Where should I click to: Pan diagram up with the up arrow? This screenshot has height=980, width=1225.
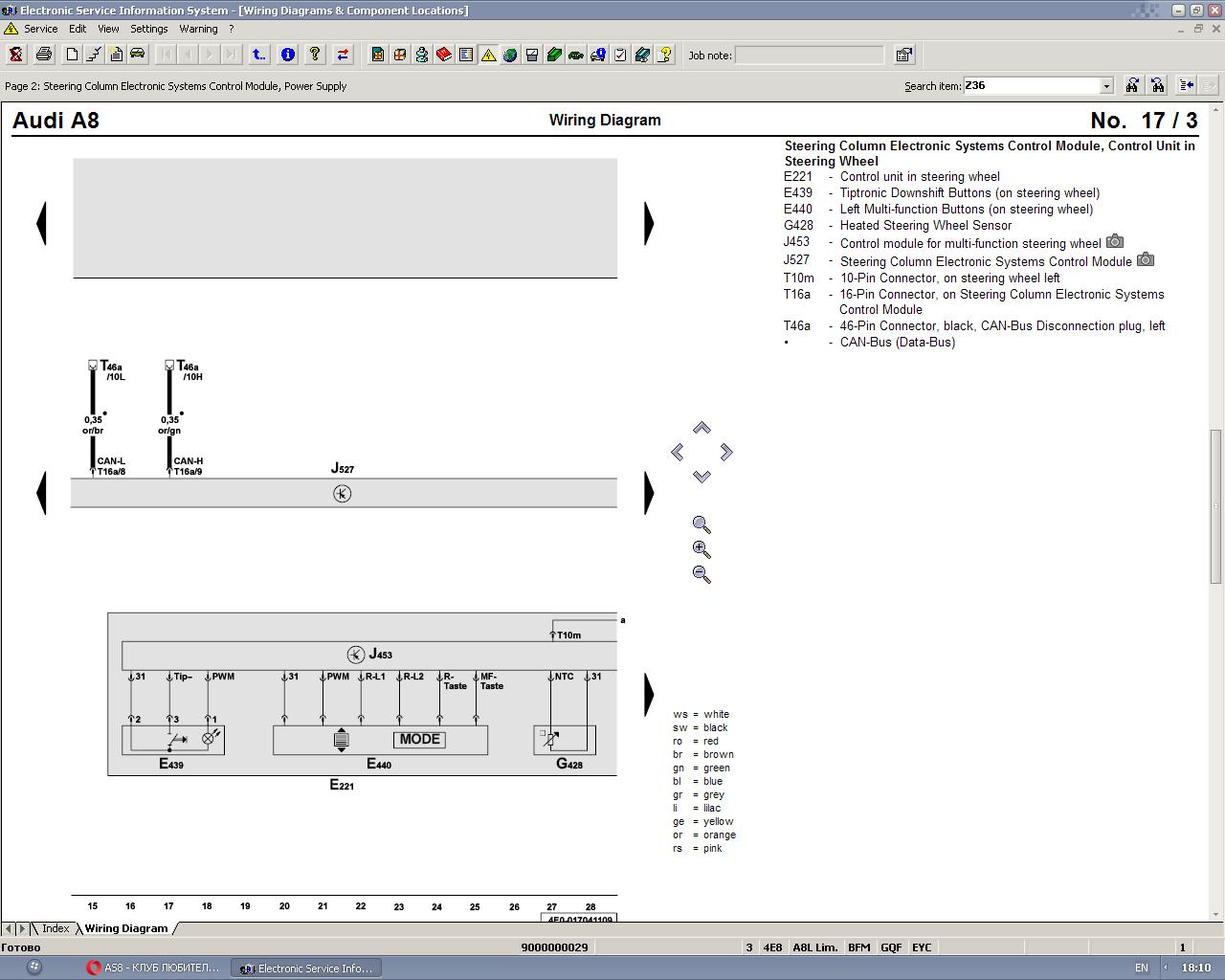tap(702, 428)
